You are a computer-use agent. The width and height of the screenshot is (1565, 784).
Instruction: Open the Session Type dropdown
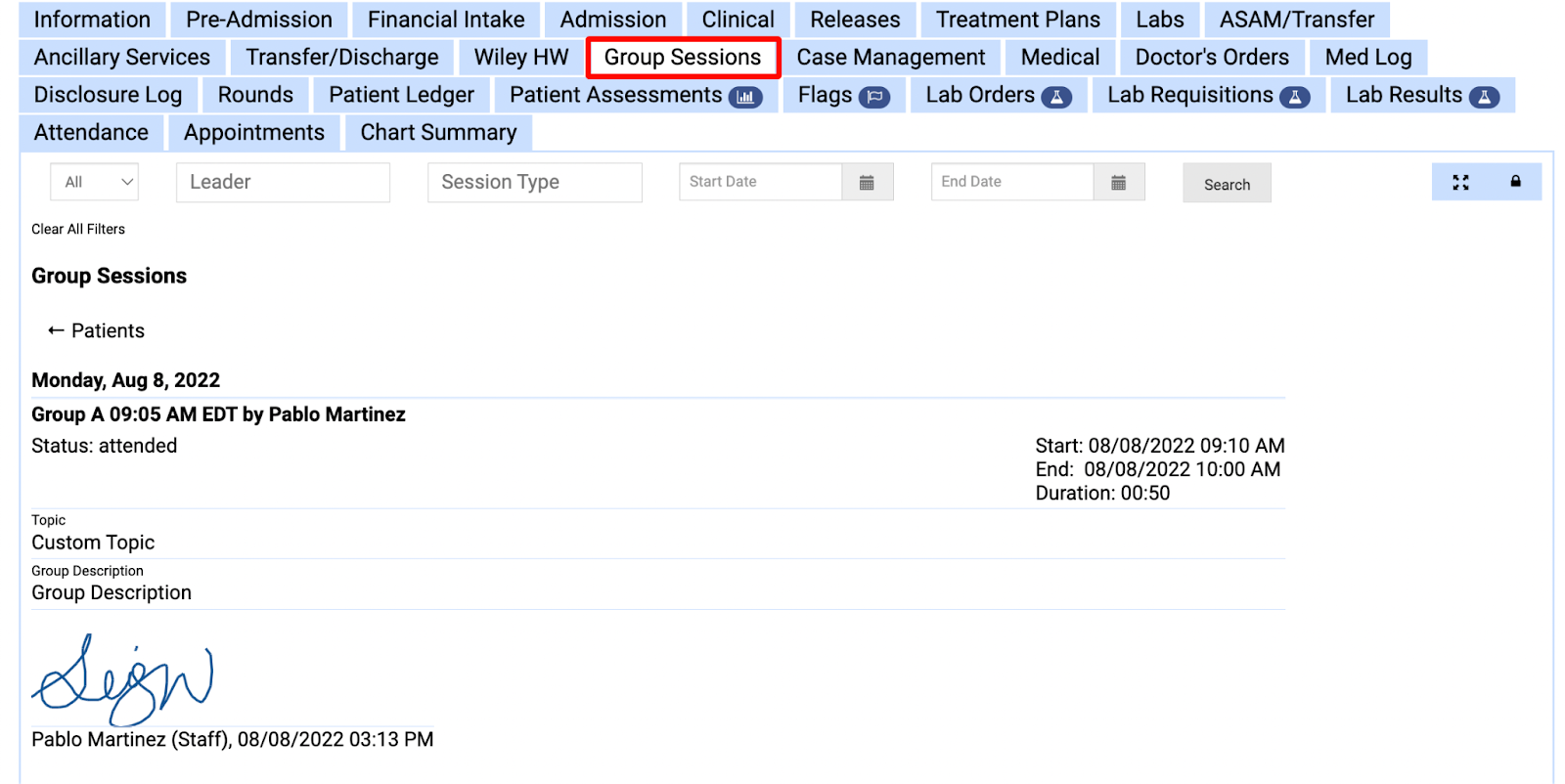pos(534,182)
